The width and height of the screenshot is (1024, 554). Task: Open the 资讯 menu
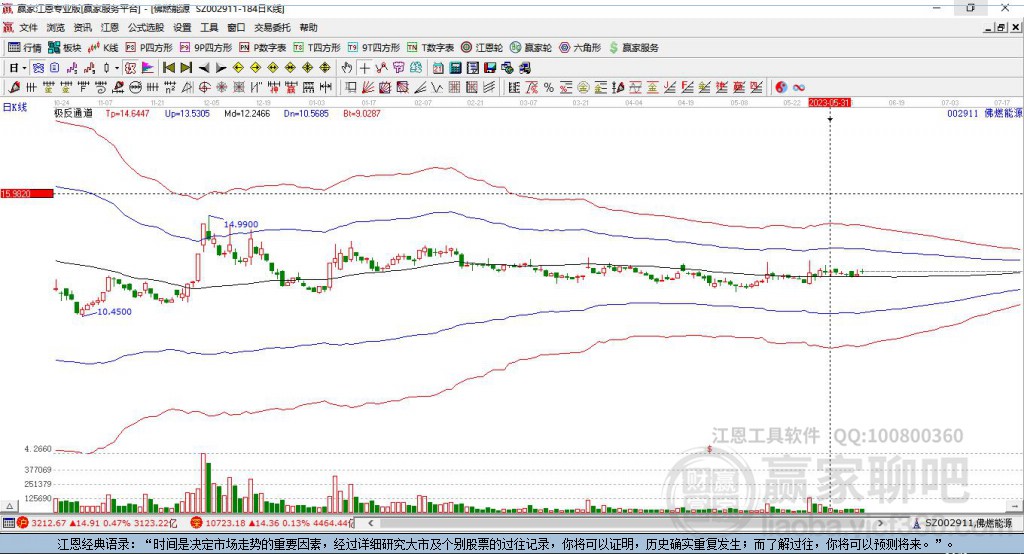pyautogui.click(x=82, y=27)
